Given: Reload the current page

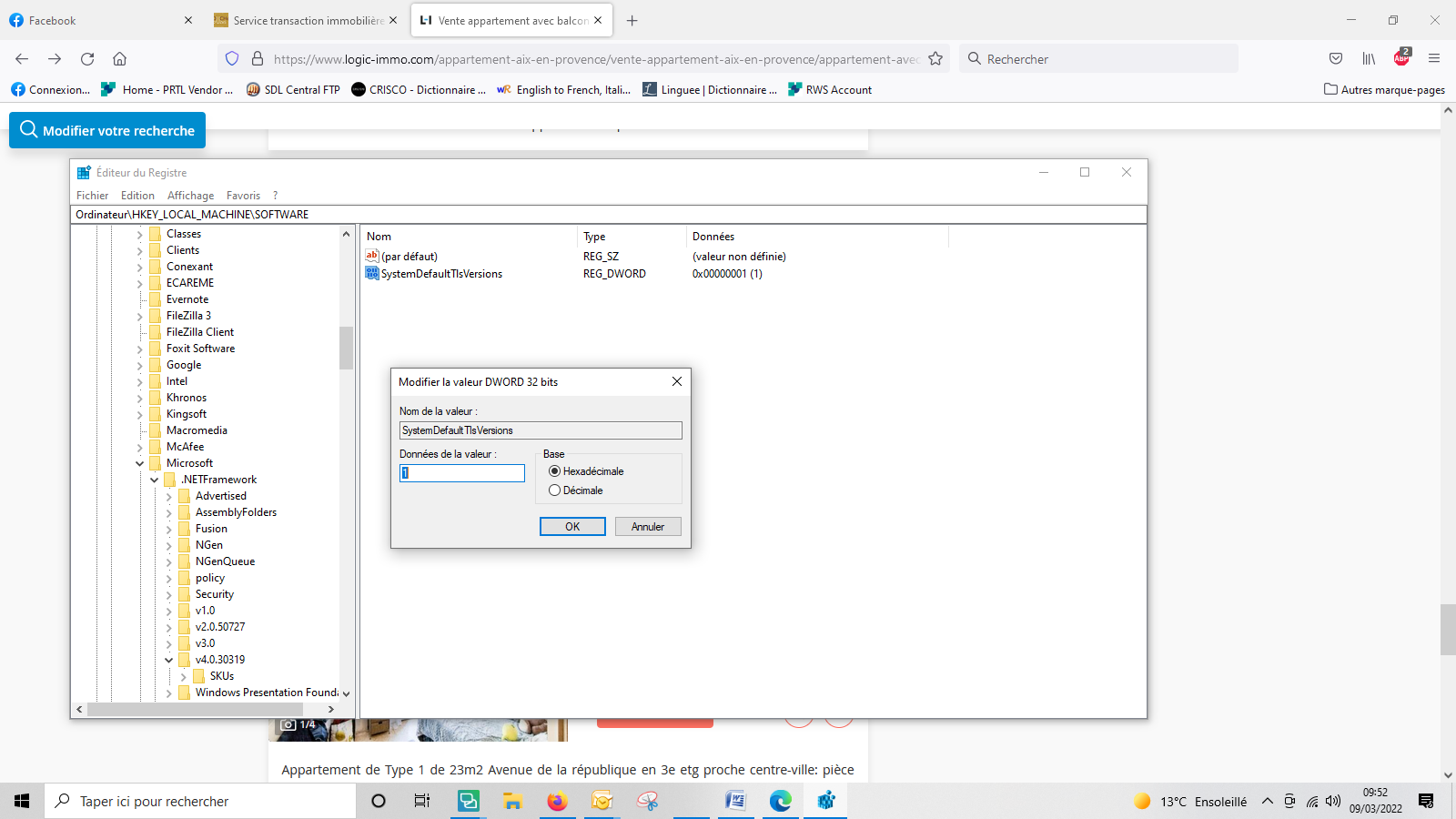Looking at the screenshot, I should [87, 59].
